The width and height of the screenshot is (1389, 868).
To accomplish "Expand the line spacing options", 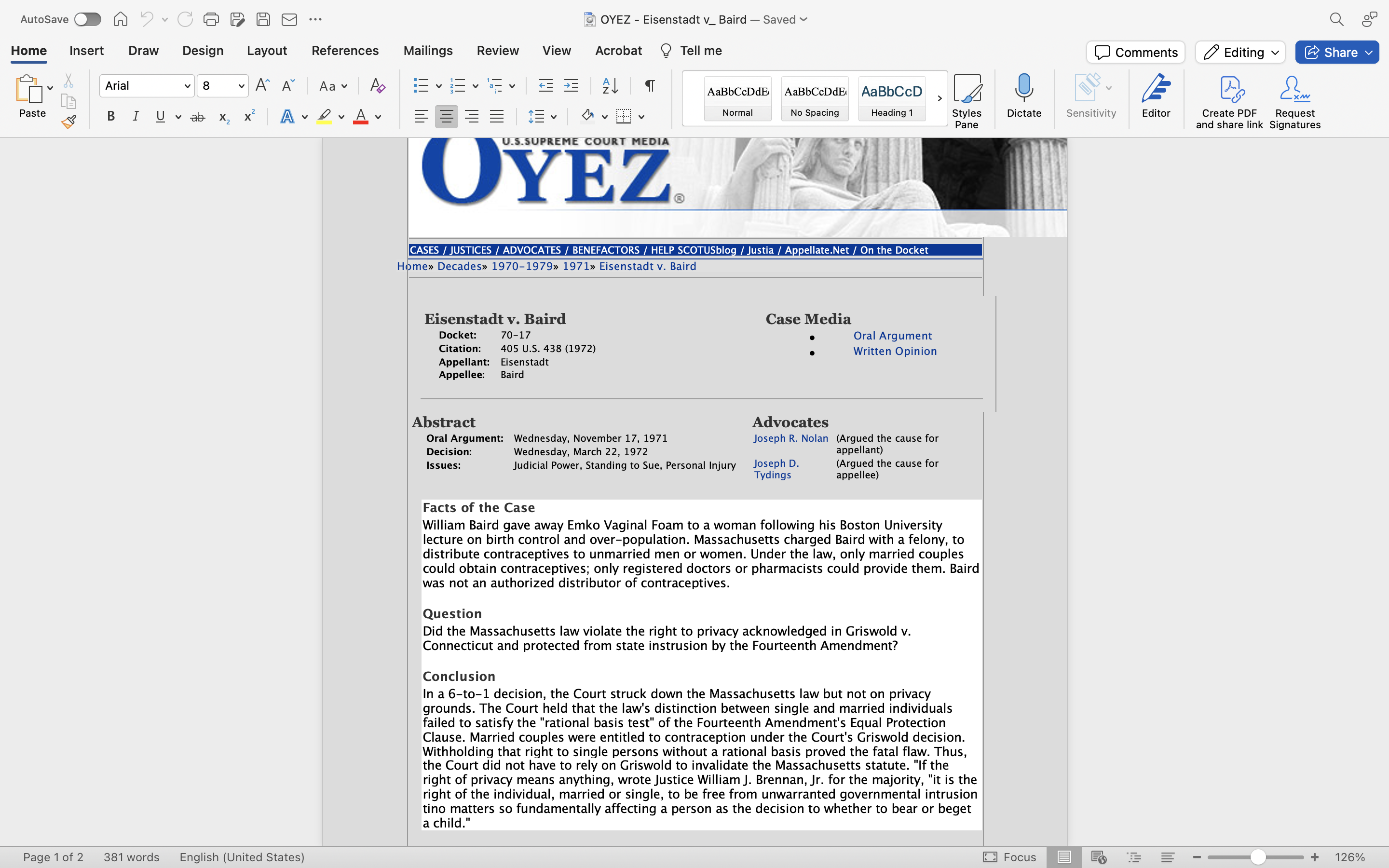I will tap(553, 117).
